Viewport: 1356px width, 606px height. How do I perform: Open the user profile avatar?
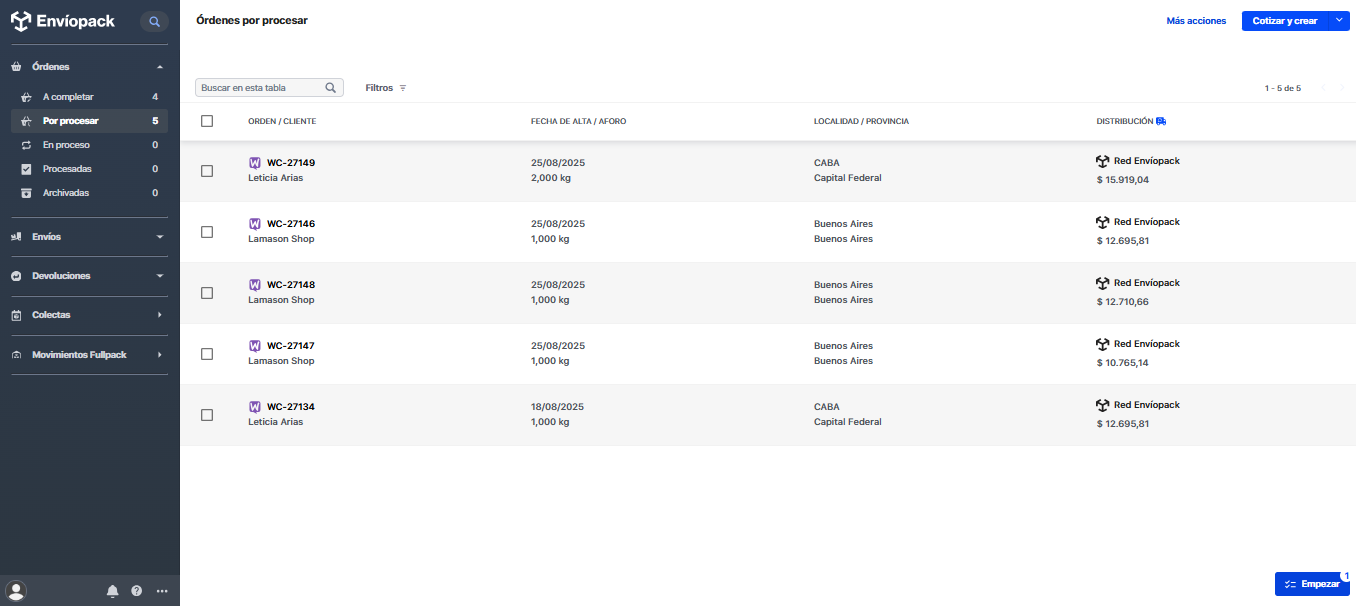tap(16, 591)
